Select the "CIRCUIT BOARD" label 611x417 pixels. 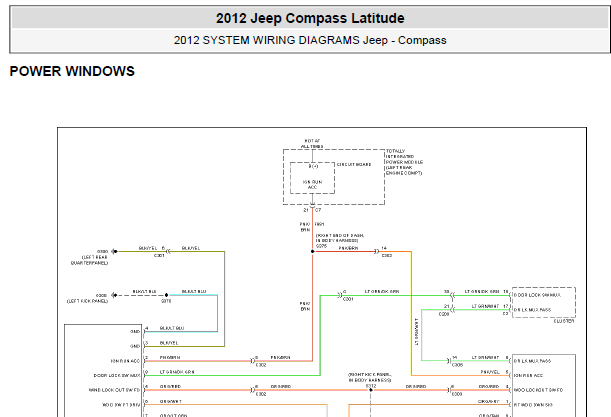pos(354,164)
